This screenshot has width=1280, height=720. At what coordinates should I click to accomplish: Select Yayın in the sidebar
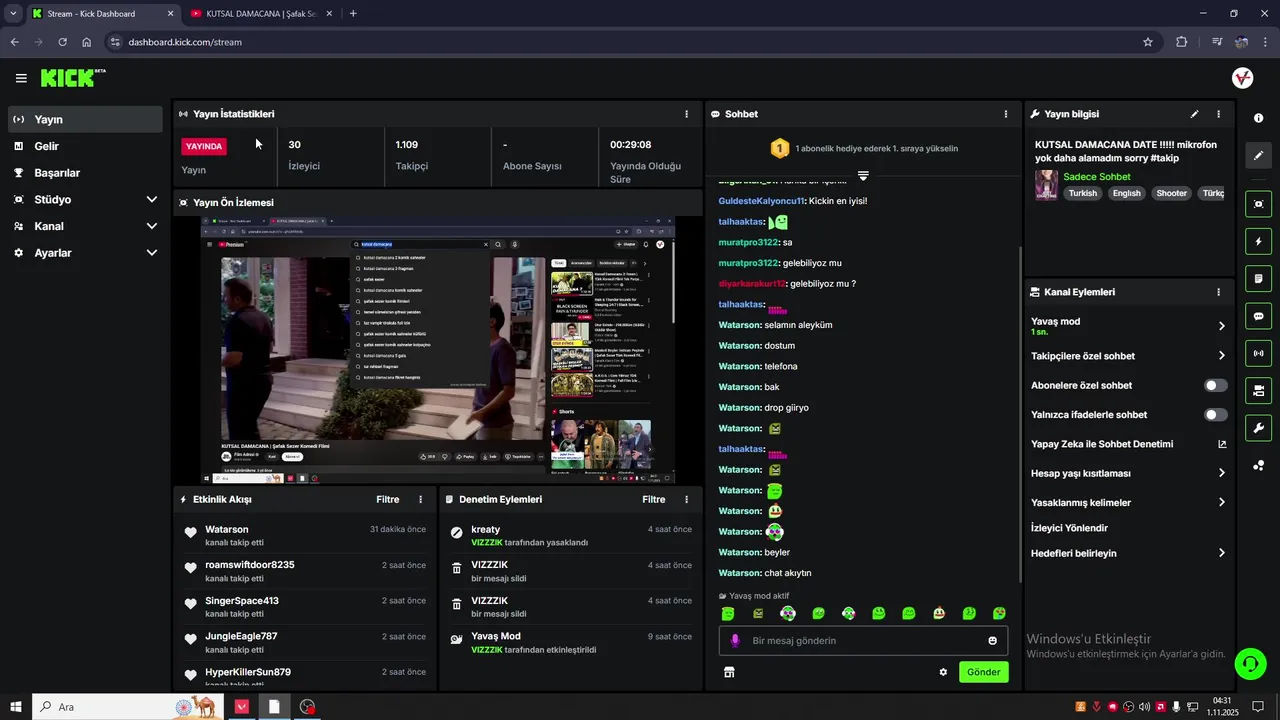(85, 119)
